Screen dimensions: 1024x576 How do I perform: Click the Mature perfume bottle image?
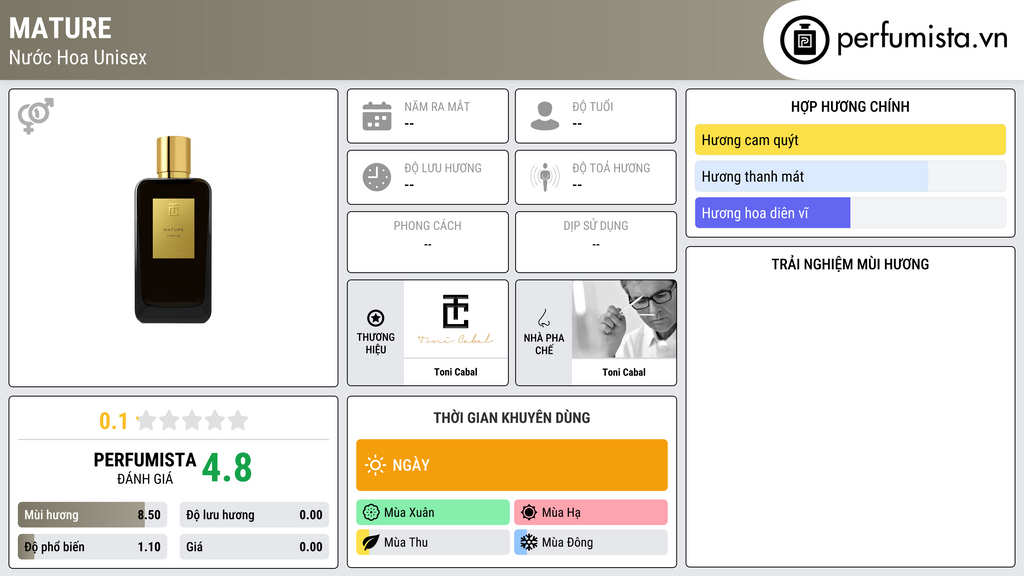click(173, 229)
